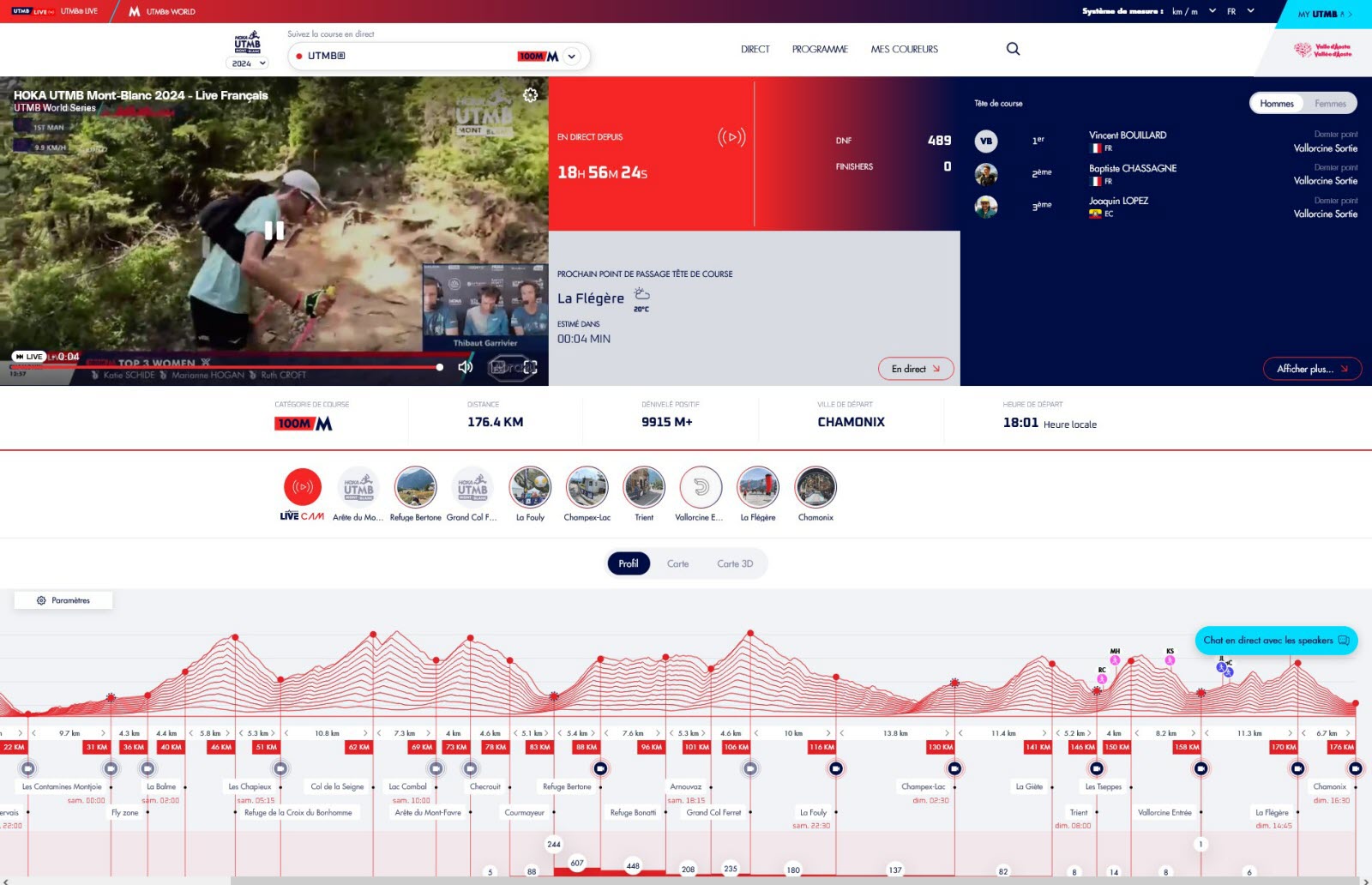Open the camera icon under the 146 KM marker
Screen dimensions: 1372x885
coord(1096,768)
